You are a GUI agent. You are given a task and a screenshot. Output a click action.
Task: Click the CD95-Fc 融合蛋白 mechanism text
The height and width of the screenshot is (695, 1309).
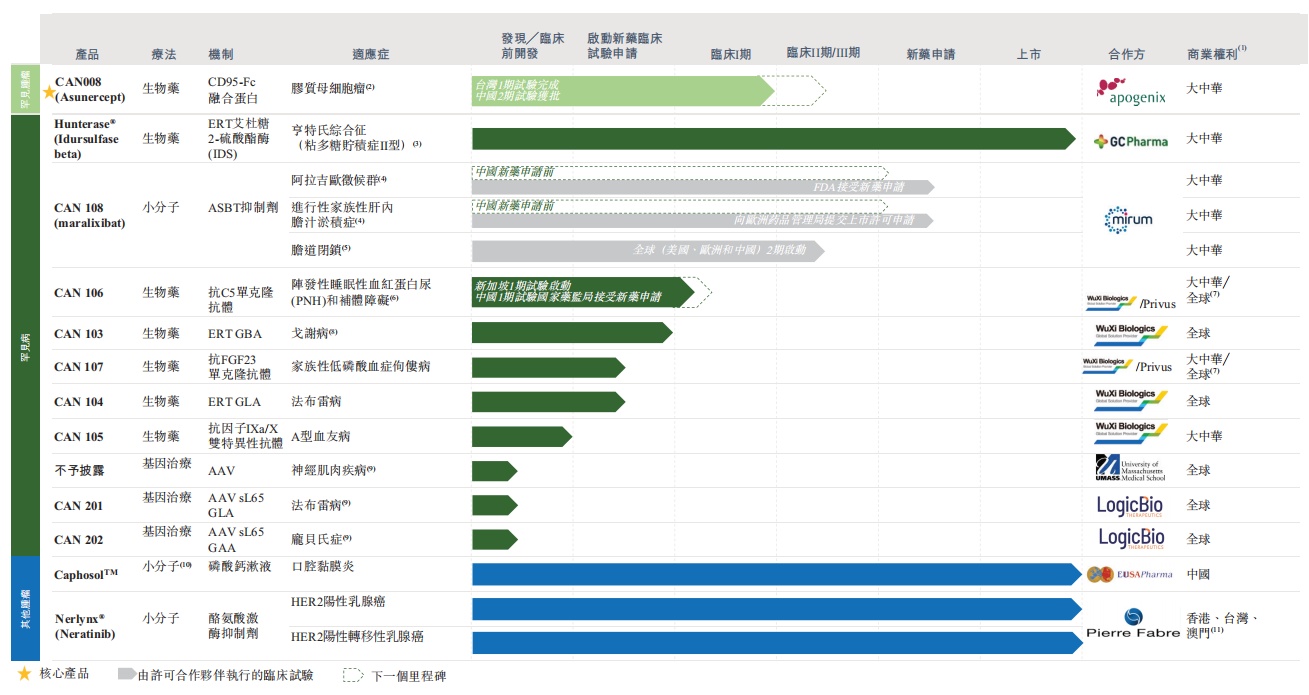pos(233,89)
